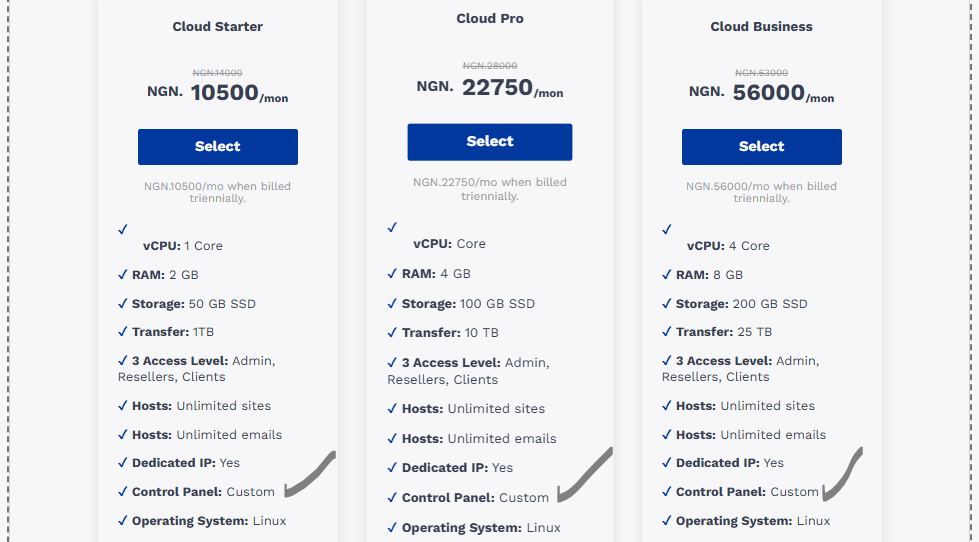
Task: Click Hosts: Unlimited sites in Cloud Pro
Action: (x=473, y=408)
